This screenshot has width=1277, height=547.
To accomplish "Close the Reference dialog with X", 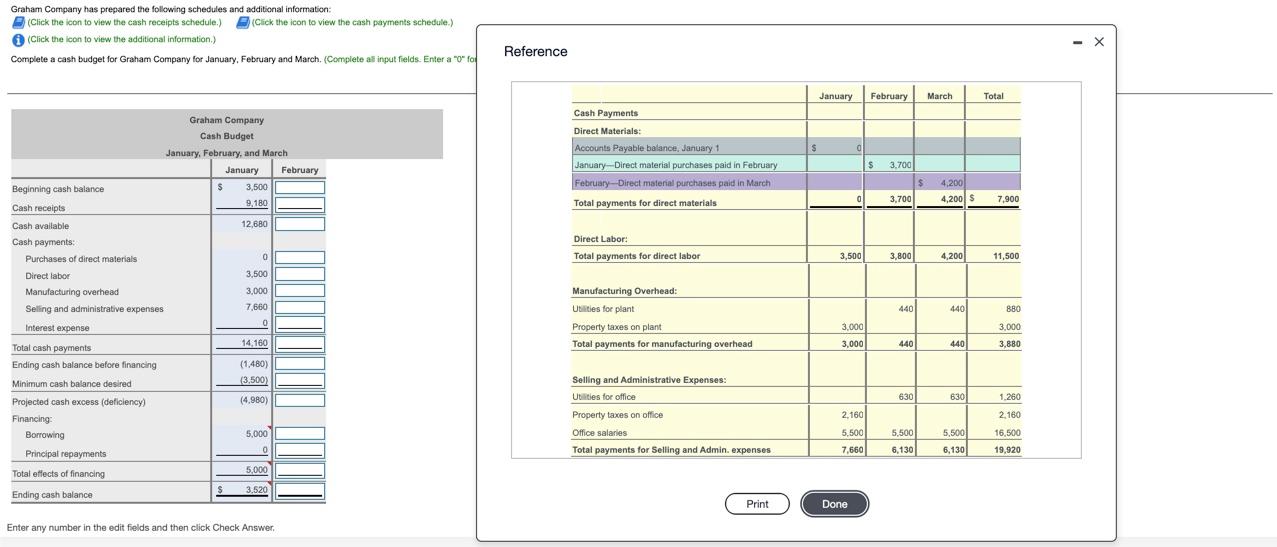I will [1099, 42].
